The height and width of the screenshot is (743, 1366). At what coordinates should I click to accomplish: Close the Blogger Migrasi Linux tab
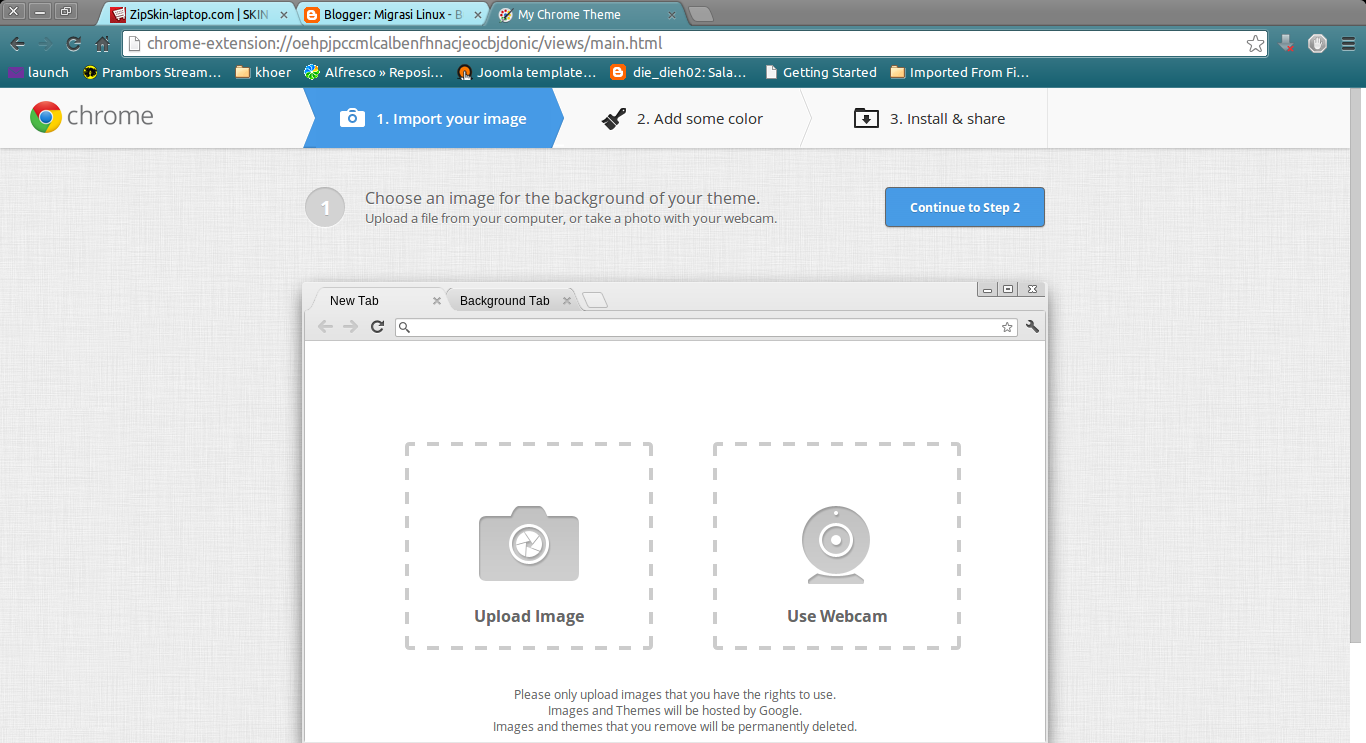click(x=478, y=15)
